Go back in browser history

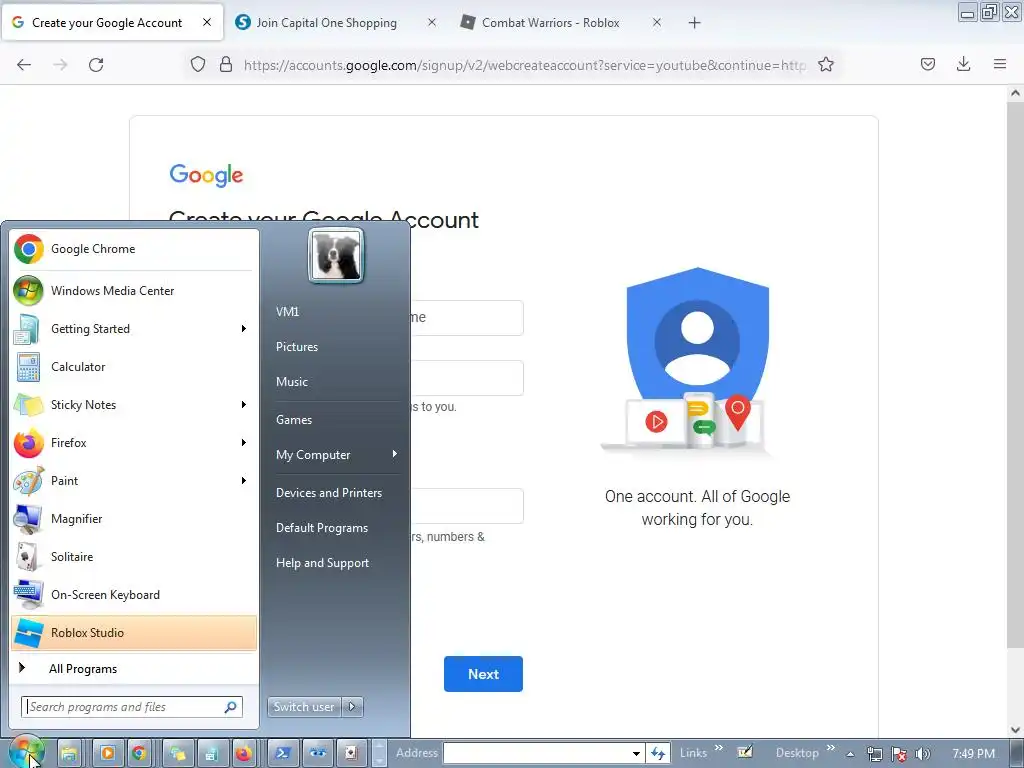click(x=24, y=65)
